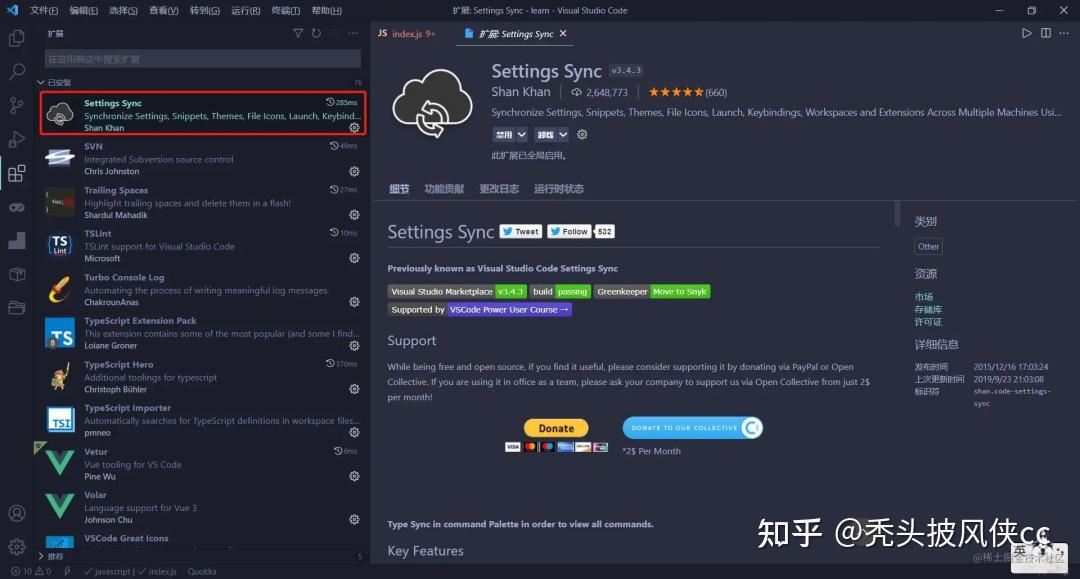The height and width of the screenshot is (579, 1080).
Task: Open manage gear for Turbo Console Log
Action: coord(354,302)
